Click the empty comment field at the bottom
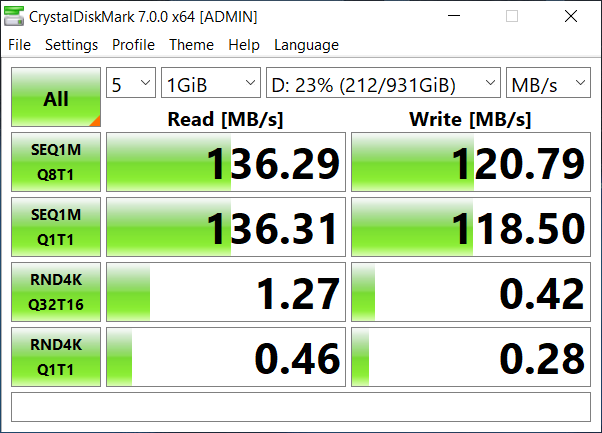Viewport: 602px width, 433px height. [x=301, y=407]
